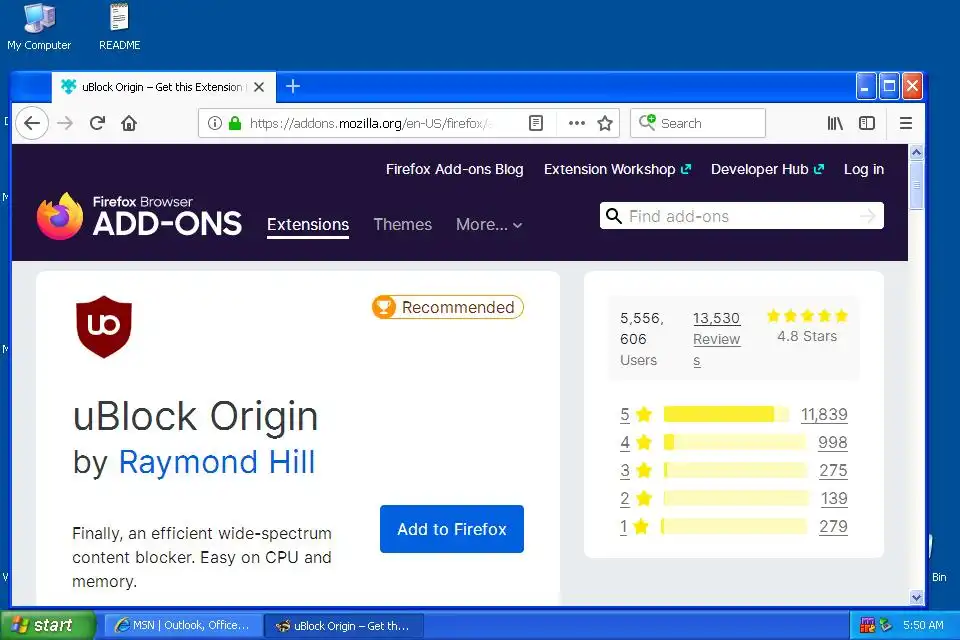This screenshot has width=960, height=640.
Task: Open My Computer desktop icon
Action: click(x=39, y=27)
